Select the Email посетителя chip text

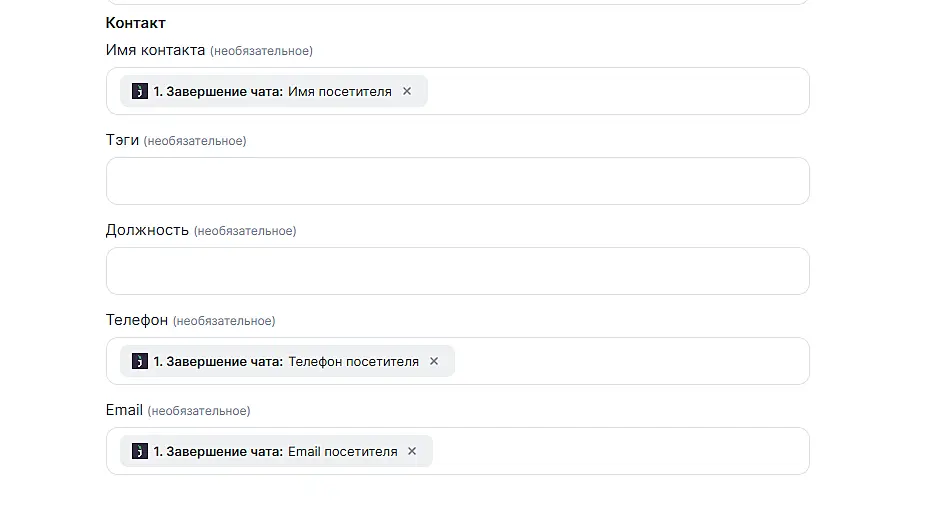[x=342, y=451]
